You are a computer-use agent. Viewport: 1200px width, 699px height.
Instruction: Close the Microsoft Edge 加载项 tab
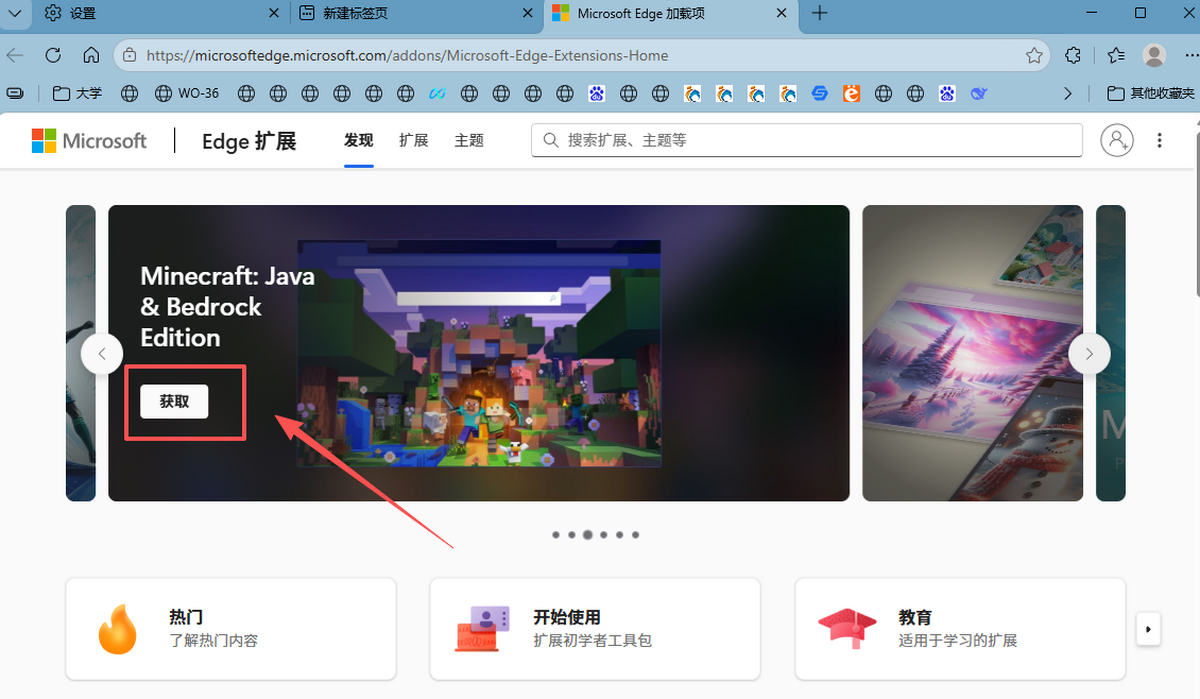pos(783,13)
